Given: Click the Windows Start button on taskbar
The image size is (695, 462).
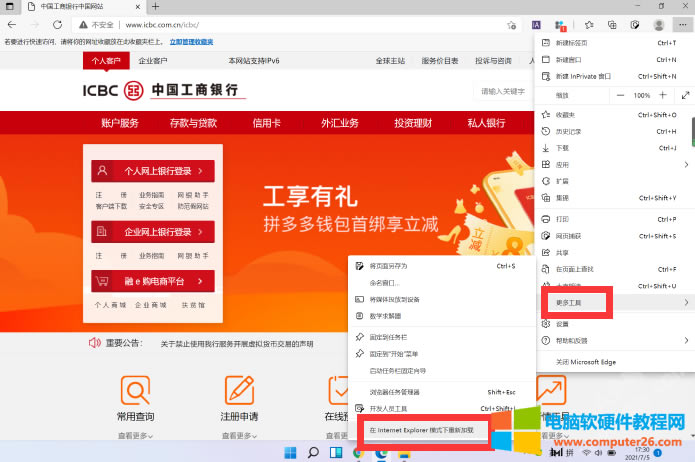Looking at the screenshot, I should 290,453.
